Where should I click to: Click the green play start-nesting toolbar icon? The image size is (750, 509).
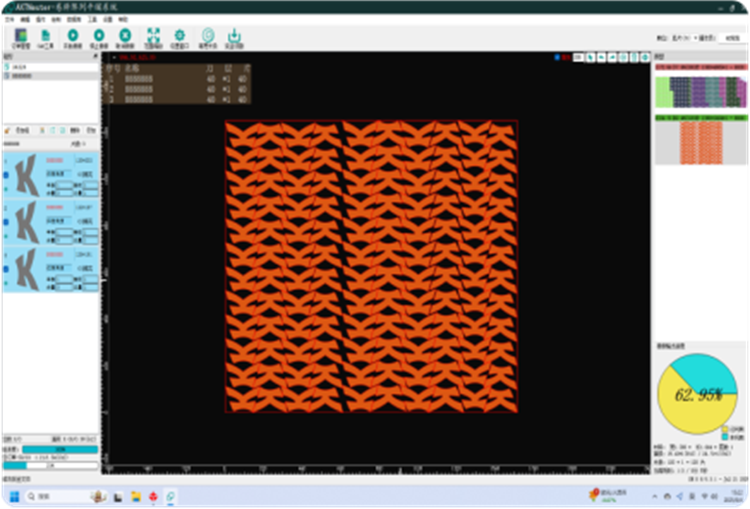pos(73,37)
